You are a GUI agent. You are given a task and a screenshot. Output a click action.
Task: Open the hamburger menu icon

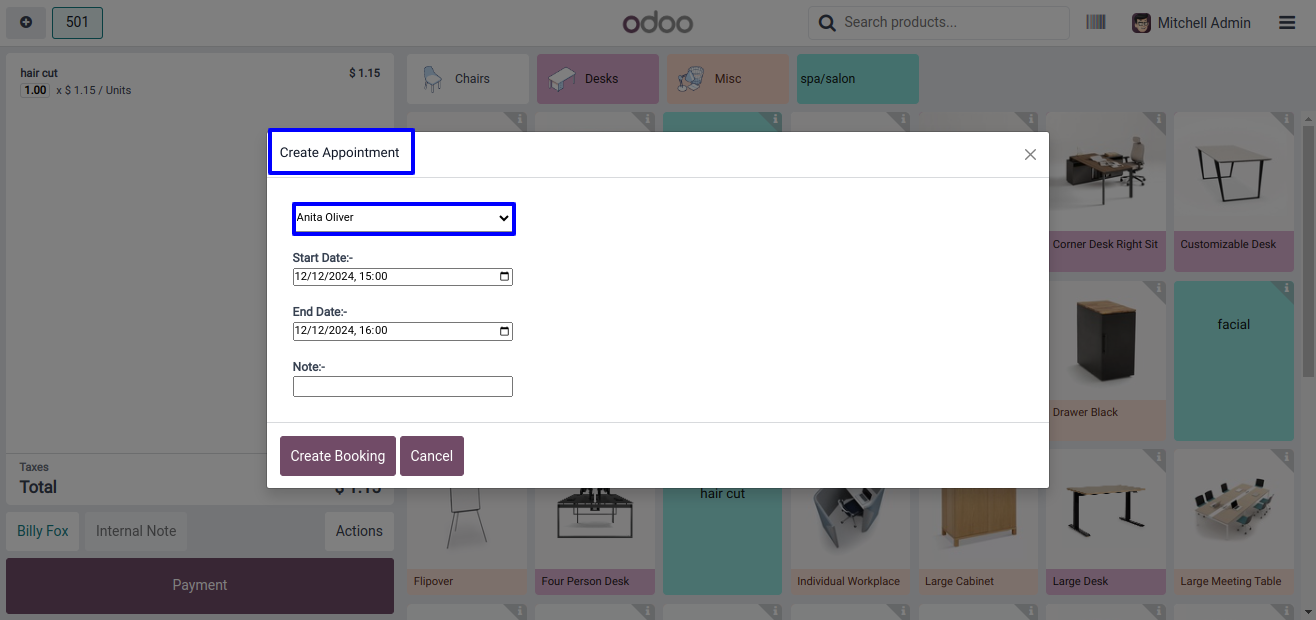click(1287, 22)
